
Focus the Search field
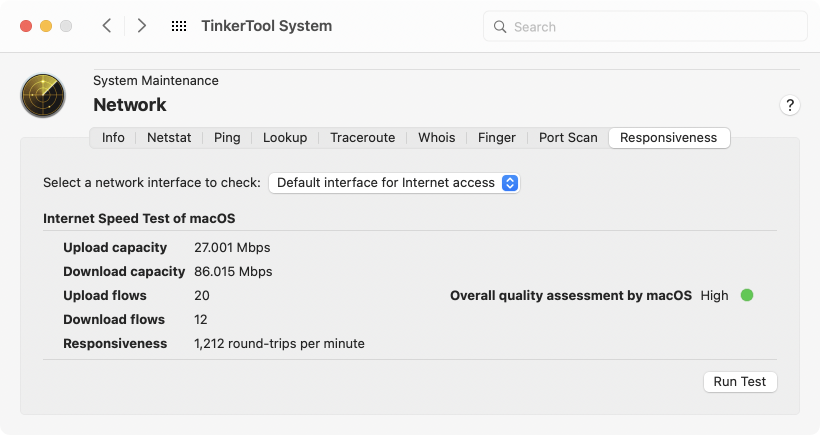(x=645, y=27)
